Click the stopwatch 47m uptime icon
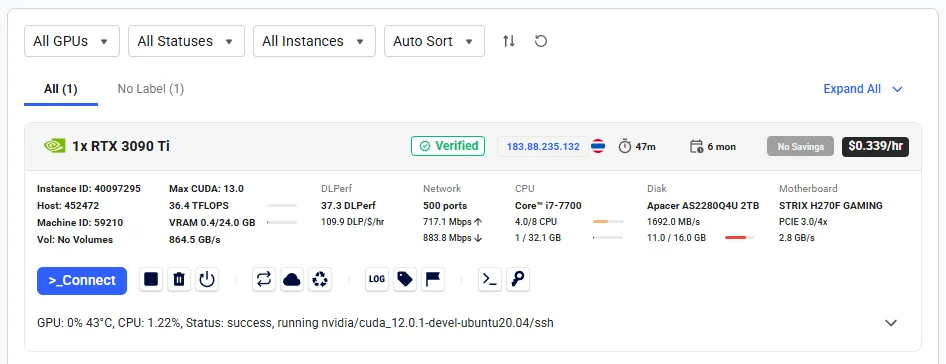The height and width of the screenshot is (364, 946). coord(625,146)
